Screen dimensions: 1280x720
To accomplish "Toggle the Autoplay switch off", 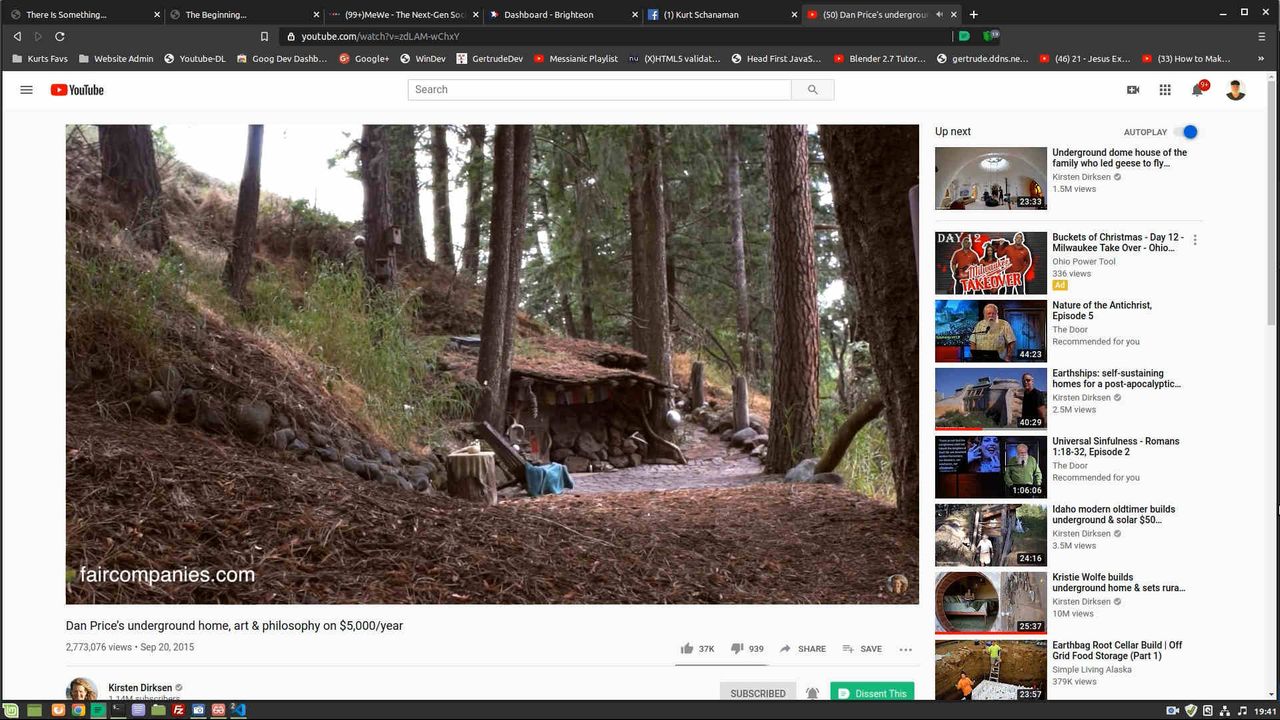I will click(1187, 132).
